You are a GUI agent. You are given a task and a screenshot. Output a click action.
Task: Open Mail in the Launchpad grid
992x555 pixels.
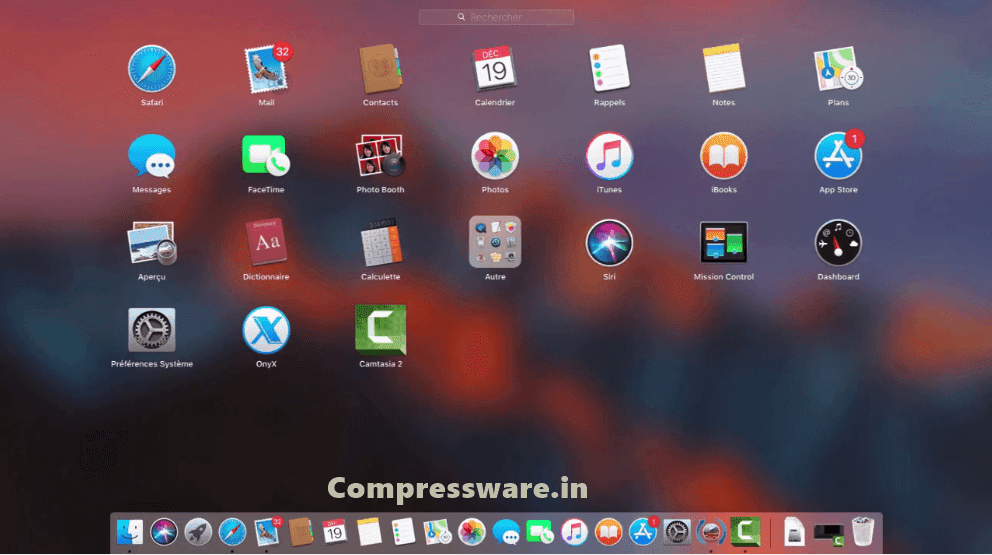(x=266, y=68)
